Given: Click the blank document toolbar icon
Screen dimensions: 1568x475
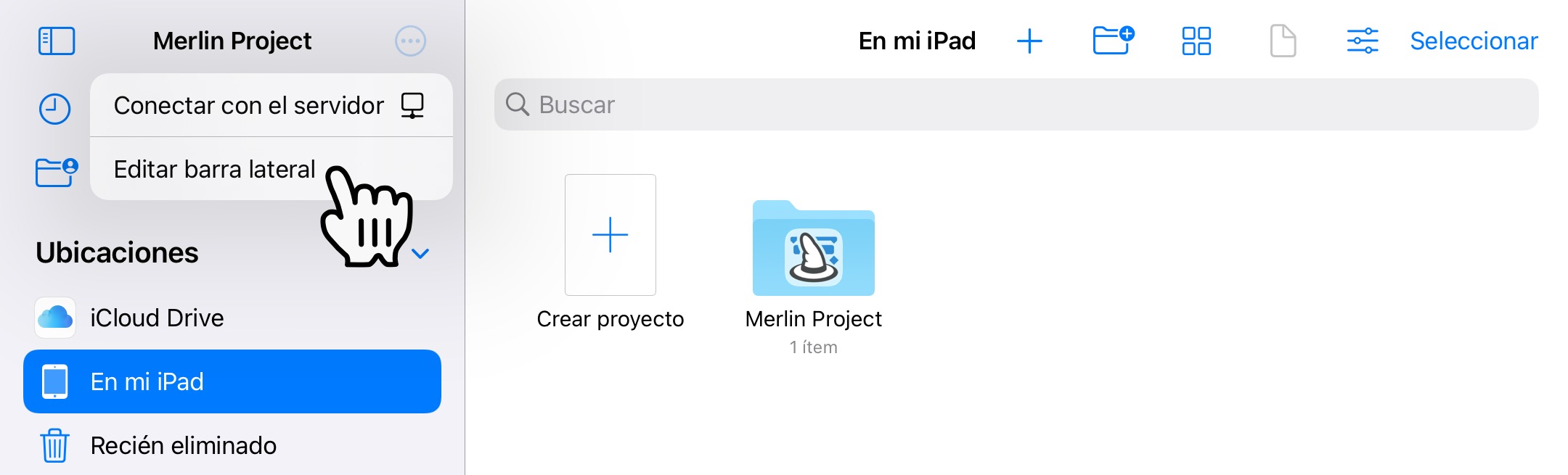Looking at the screenshot, I should pyautogui.click(x=1283, y=41).
